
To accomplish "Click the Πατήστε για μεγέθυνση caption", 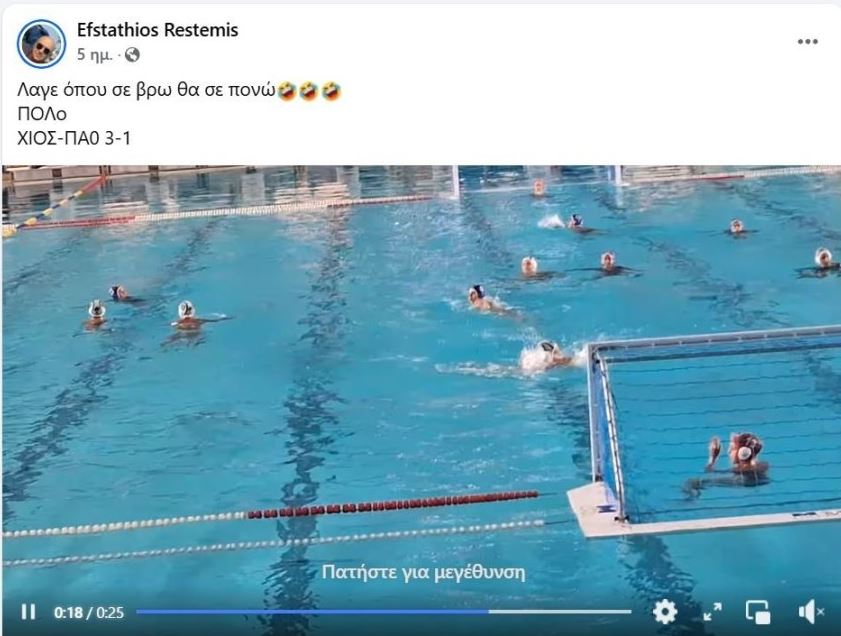I will click(423, 572).
